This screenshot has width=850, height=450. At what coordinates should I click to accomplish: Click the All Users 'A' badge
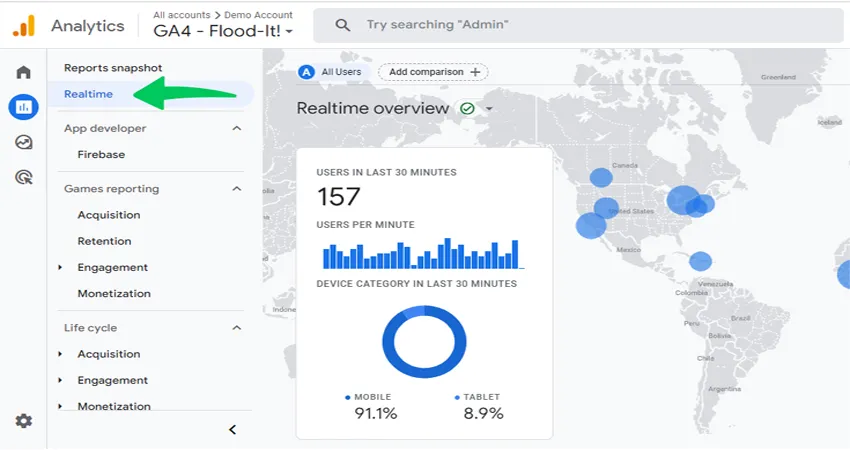306,72
